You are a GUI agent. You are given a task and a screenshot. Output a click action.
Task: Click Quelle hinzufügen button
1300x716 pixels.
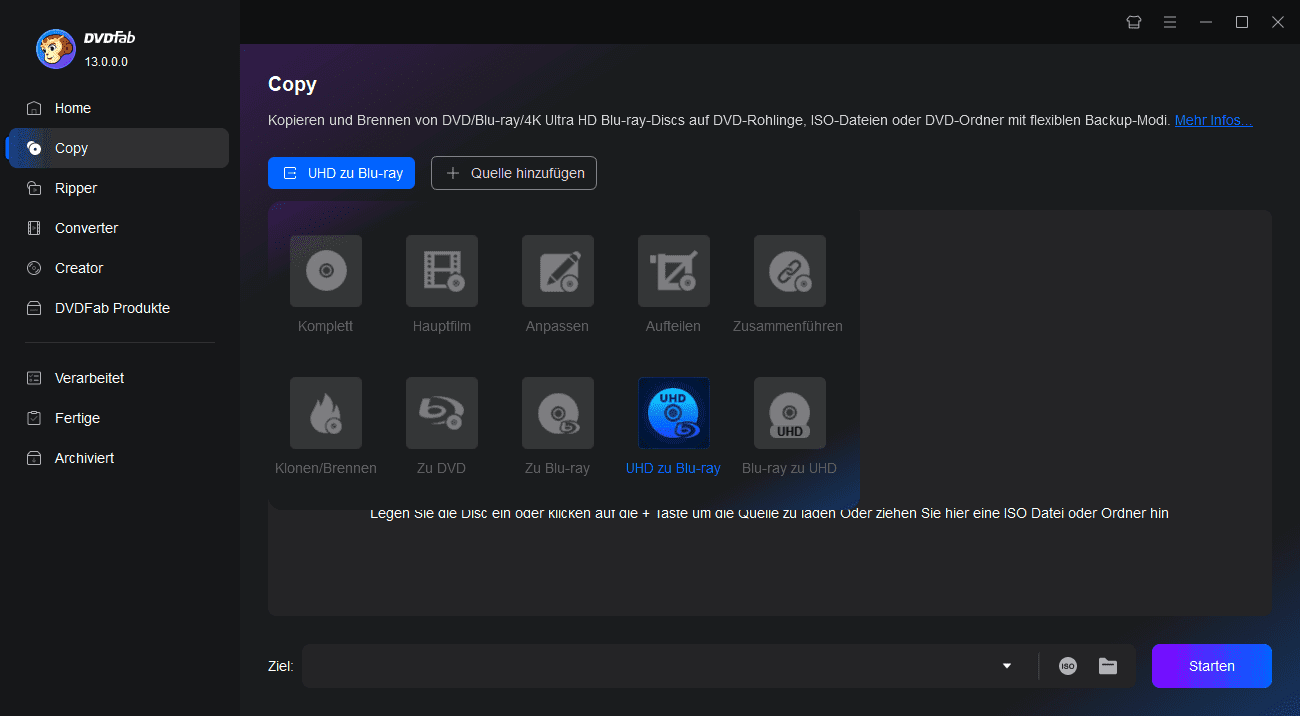pos(514,173)
